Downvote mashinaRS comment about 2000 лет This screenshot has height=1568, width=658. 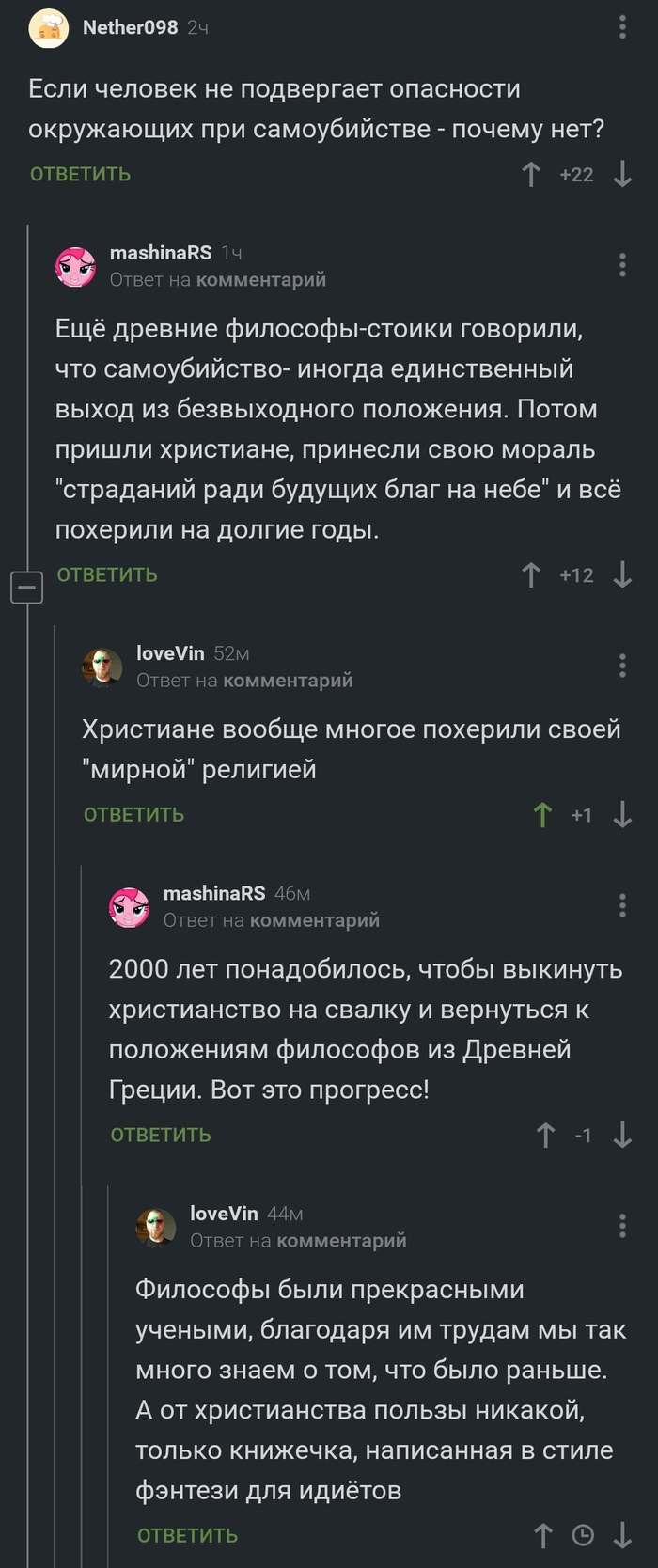622,1136
